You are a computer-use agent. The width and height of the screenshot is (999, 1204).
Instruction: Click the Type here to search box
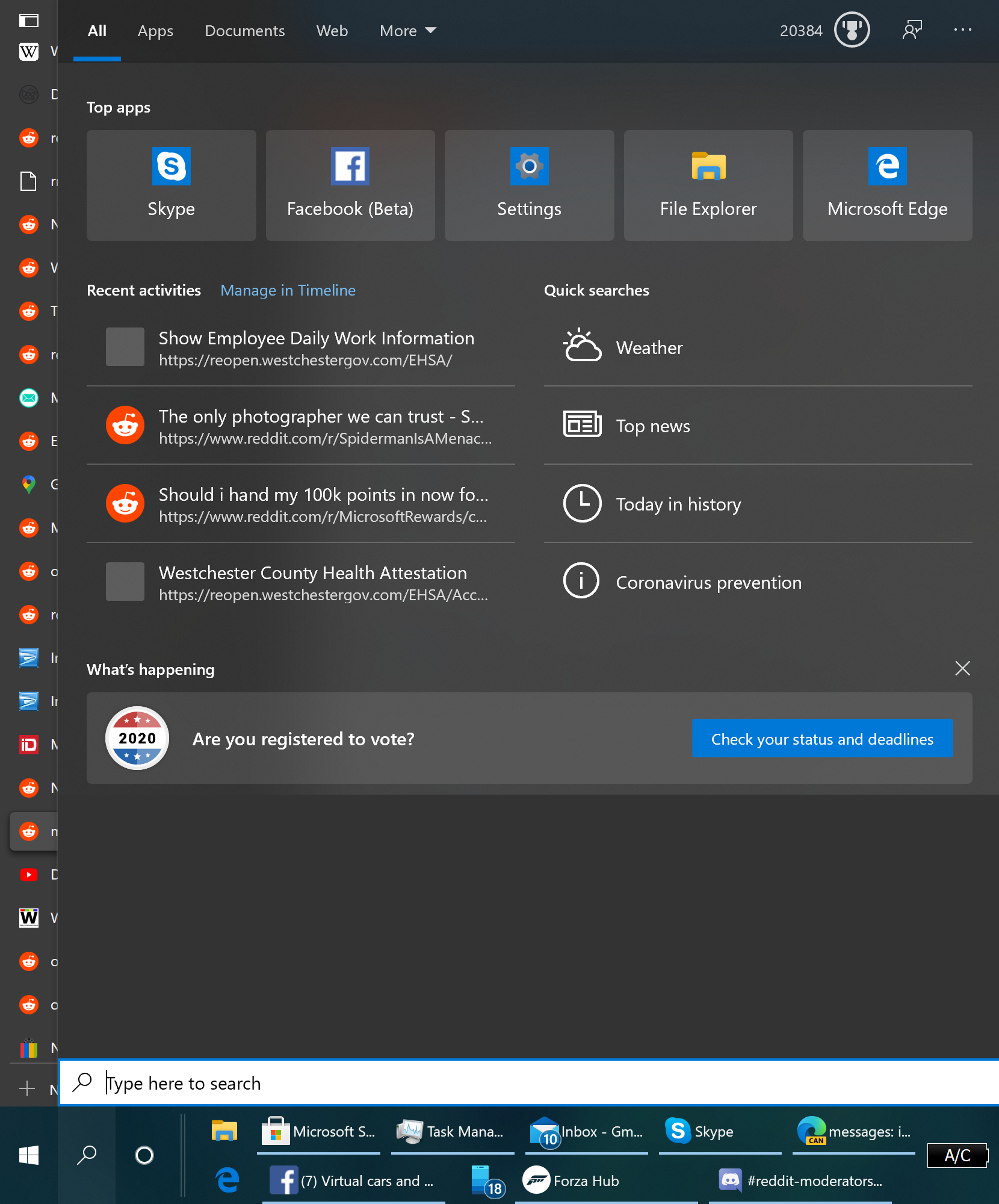(528, 1083)
